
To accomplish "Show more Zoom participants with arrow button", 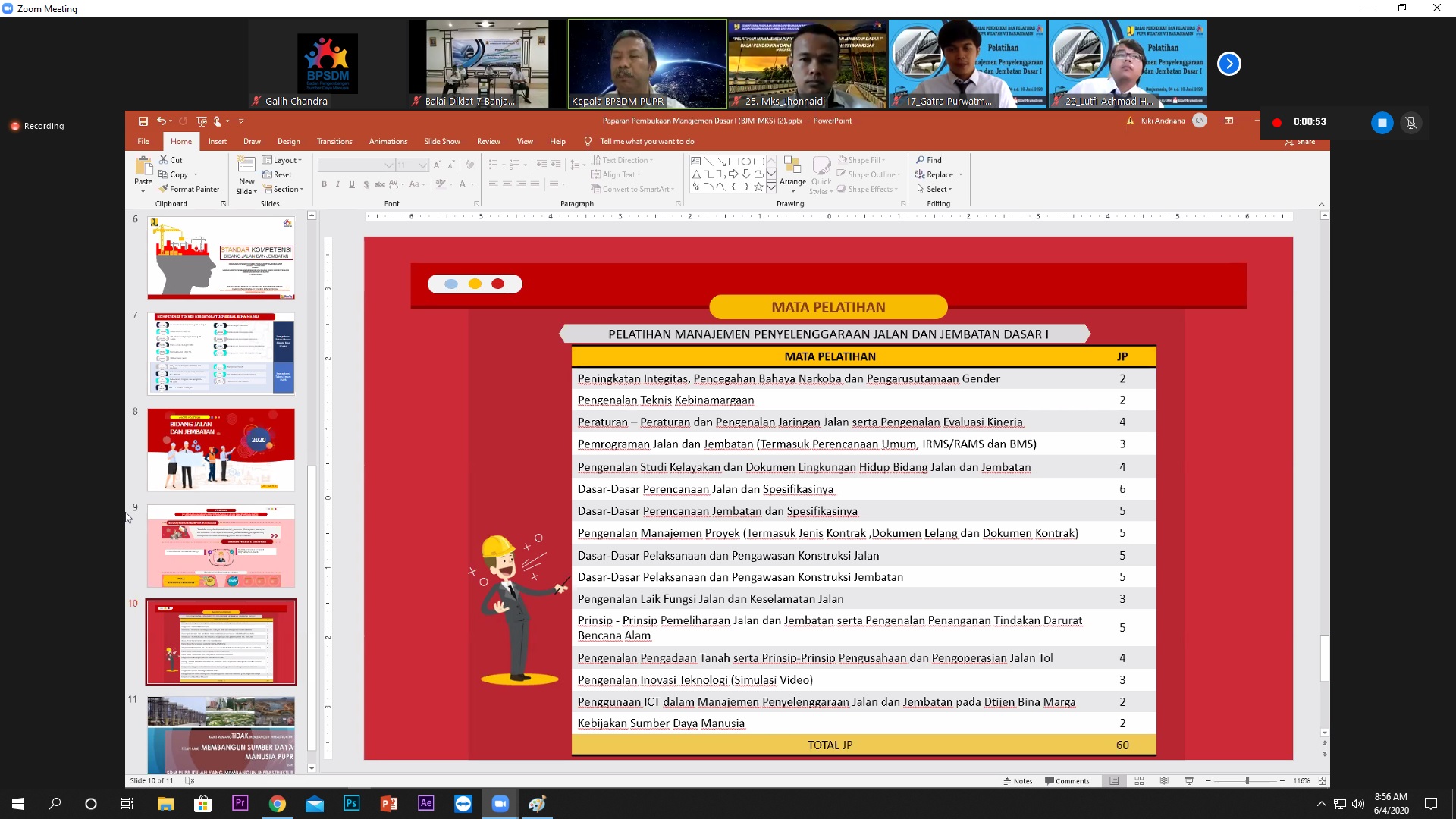I will pyautogui.click(x=1228, y=64).
